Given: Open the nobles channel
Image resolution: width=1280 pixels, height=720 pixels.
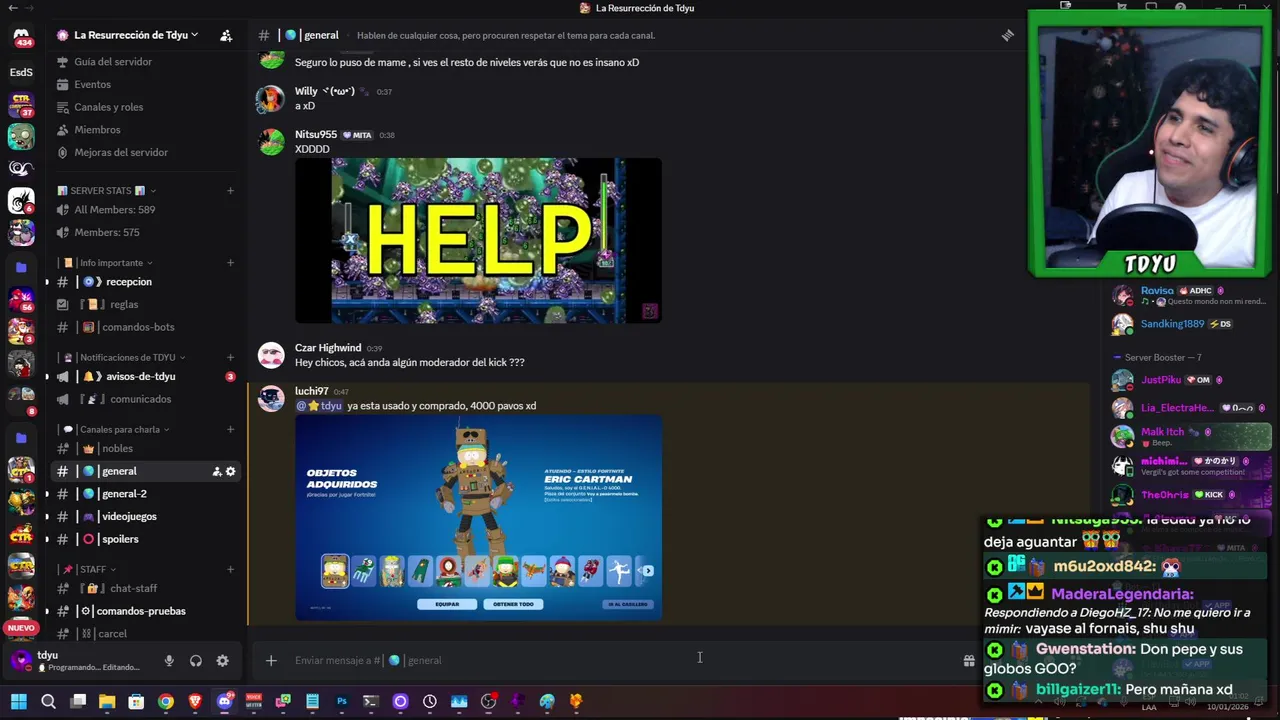Looking at the screenshot, I should pos(146,448).
